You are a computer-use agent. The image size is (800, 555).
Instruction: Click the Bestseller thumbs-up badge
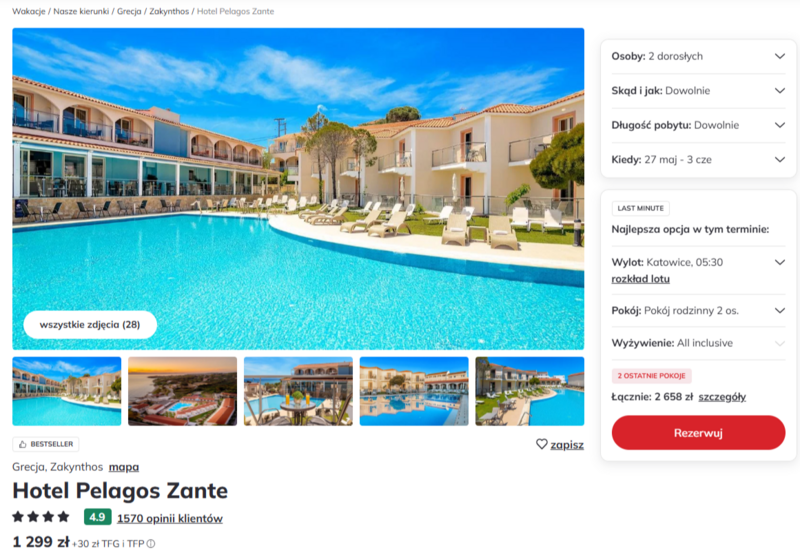click(46, 444)
